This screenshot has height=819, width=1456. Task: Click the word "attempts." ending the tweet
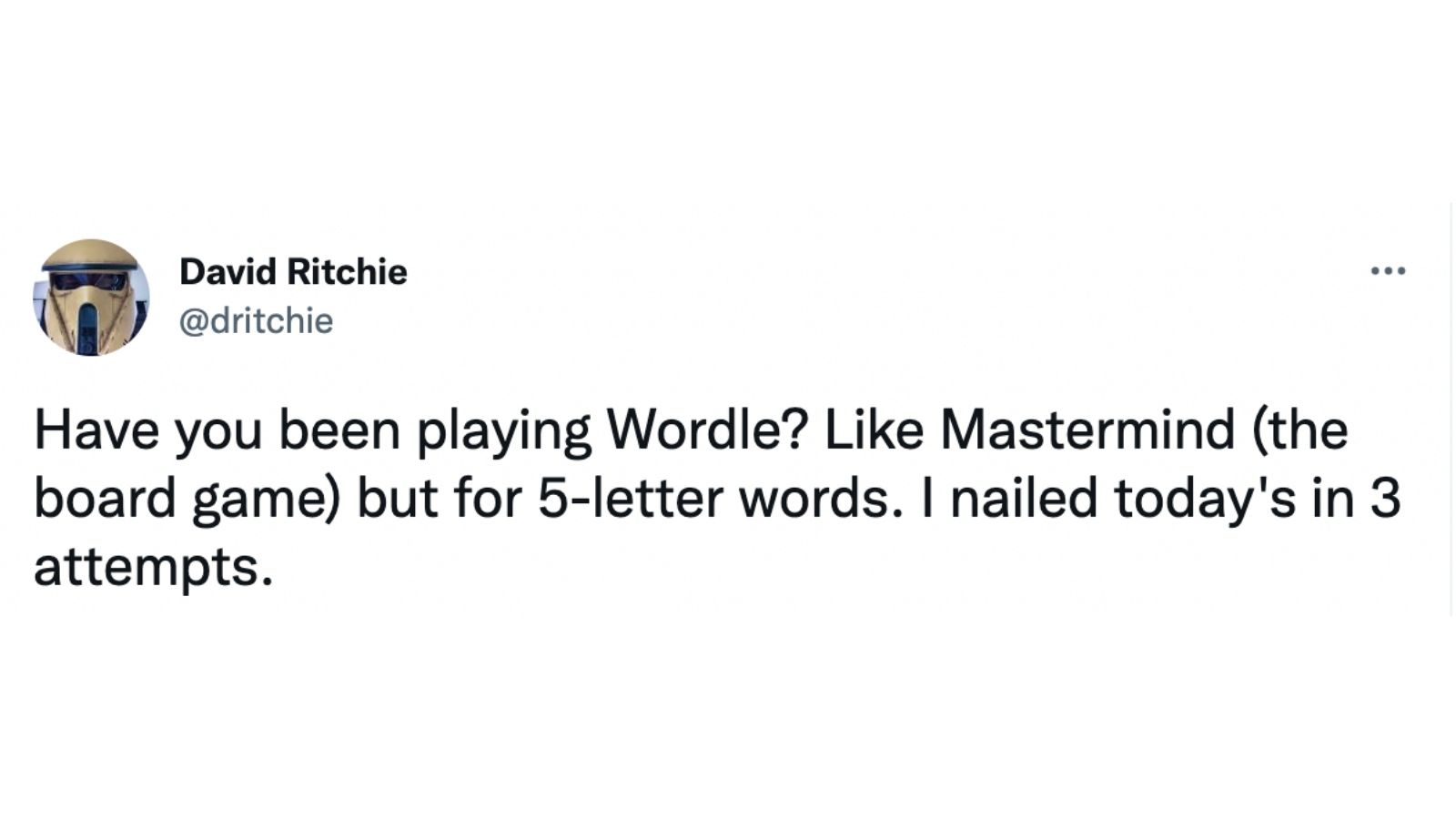pyautogui.click(x=153, y=570)
